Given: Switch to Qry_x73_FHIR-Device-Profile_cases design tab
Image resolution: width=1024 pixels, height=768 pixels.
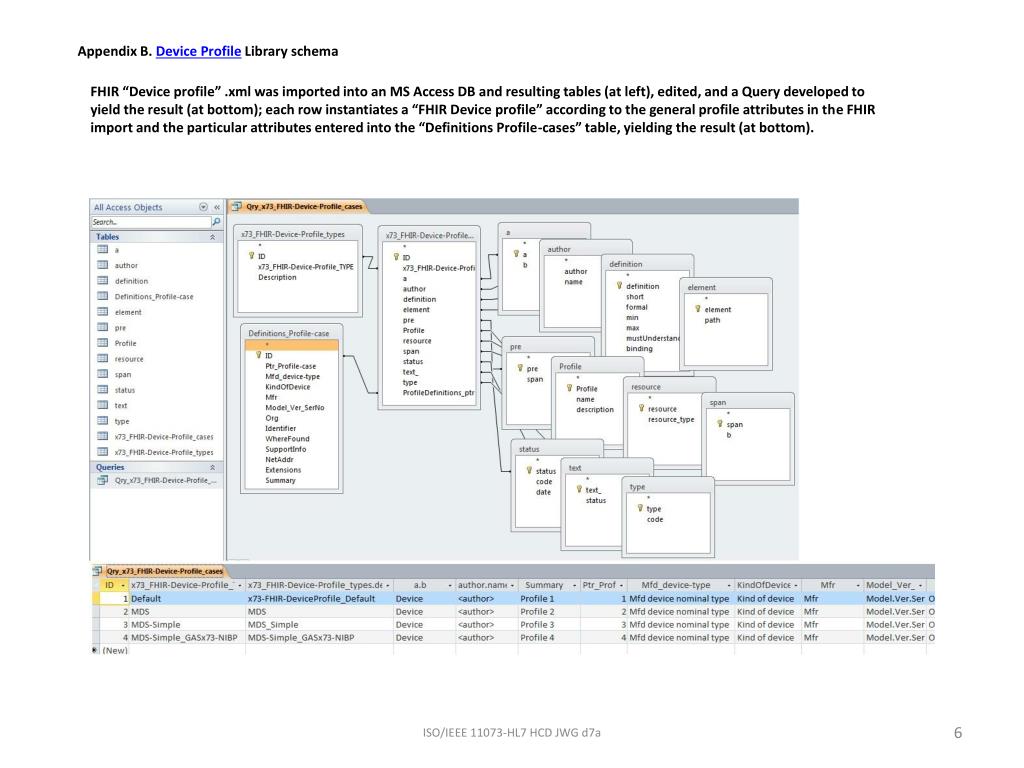Looking at the screenshot, I should (298, 206).
